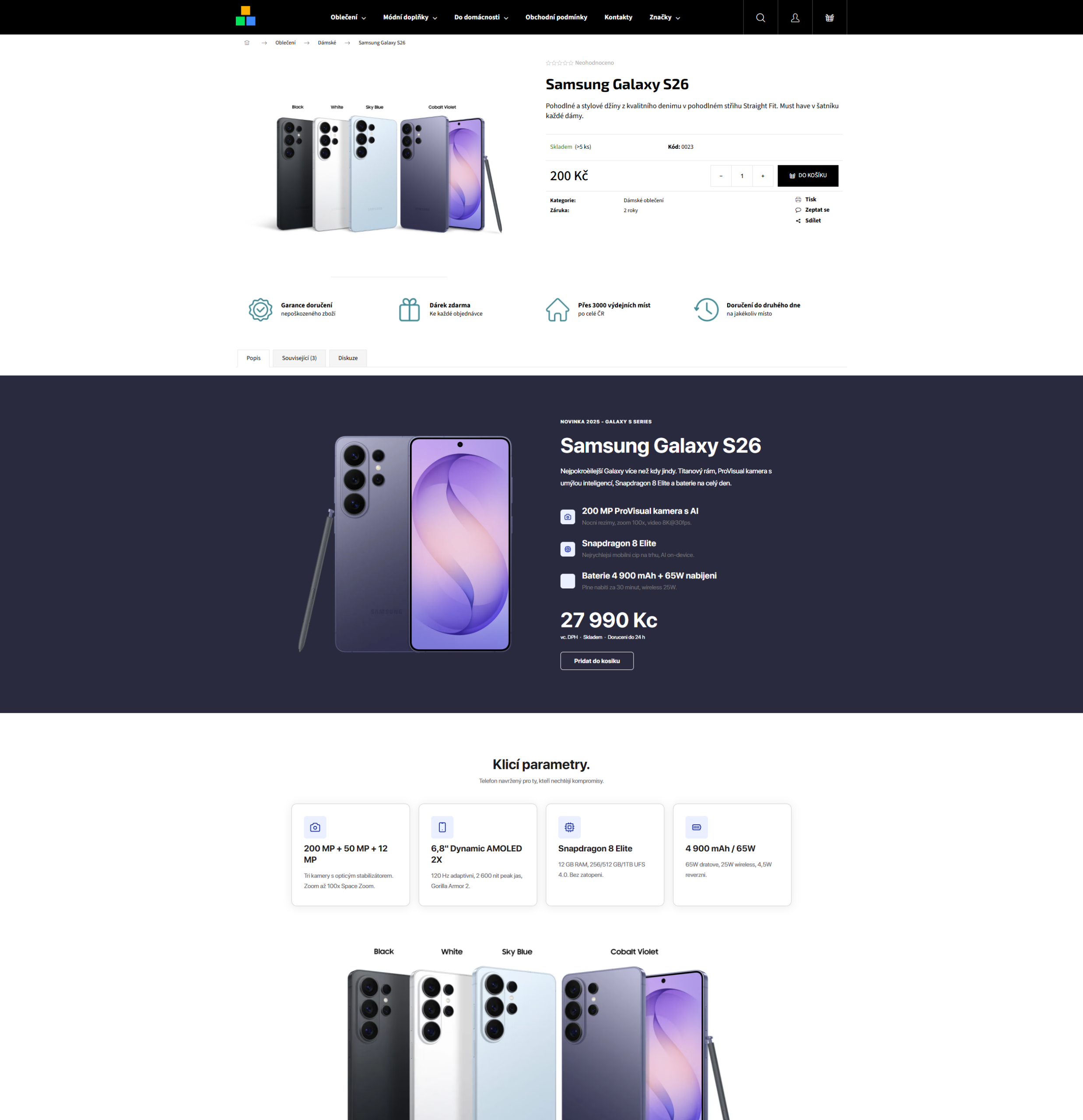Screen dimensions: 1083x1120
Task: Click the Sdílet share icon
Action: (798, 220)
